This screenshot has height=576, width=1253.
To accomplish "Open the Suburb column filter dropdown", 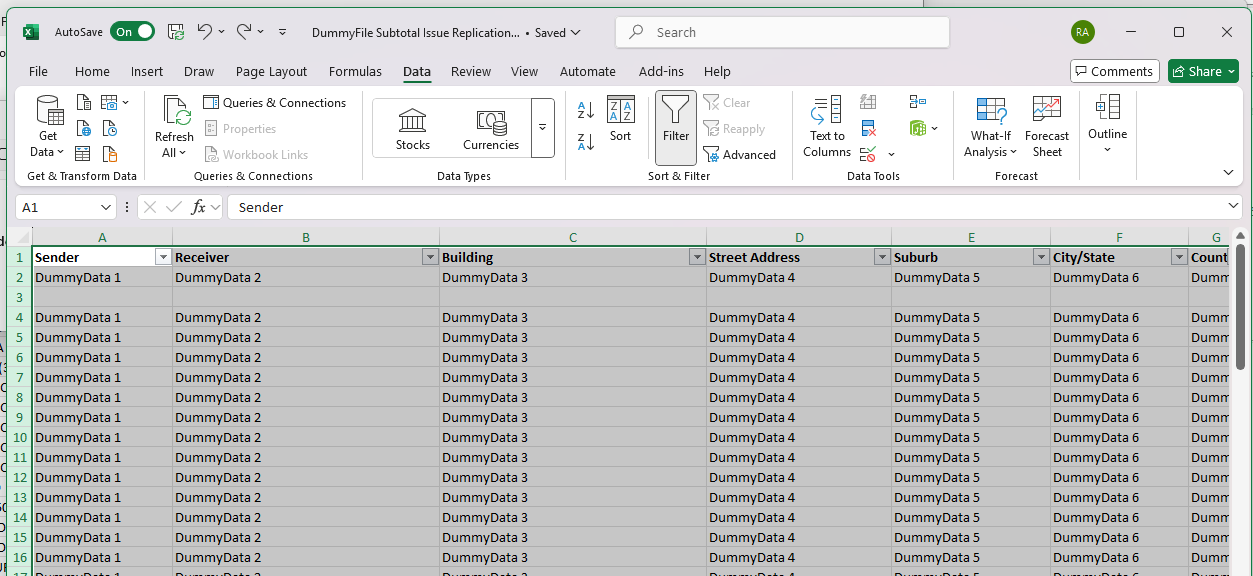I will pyautogui.click(x=1041, y=257).
